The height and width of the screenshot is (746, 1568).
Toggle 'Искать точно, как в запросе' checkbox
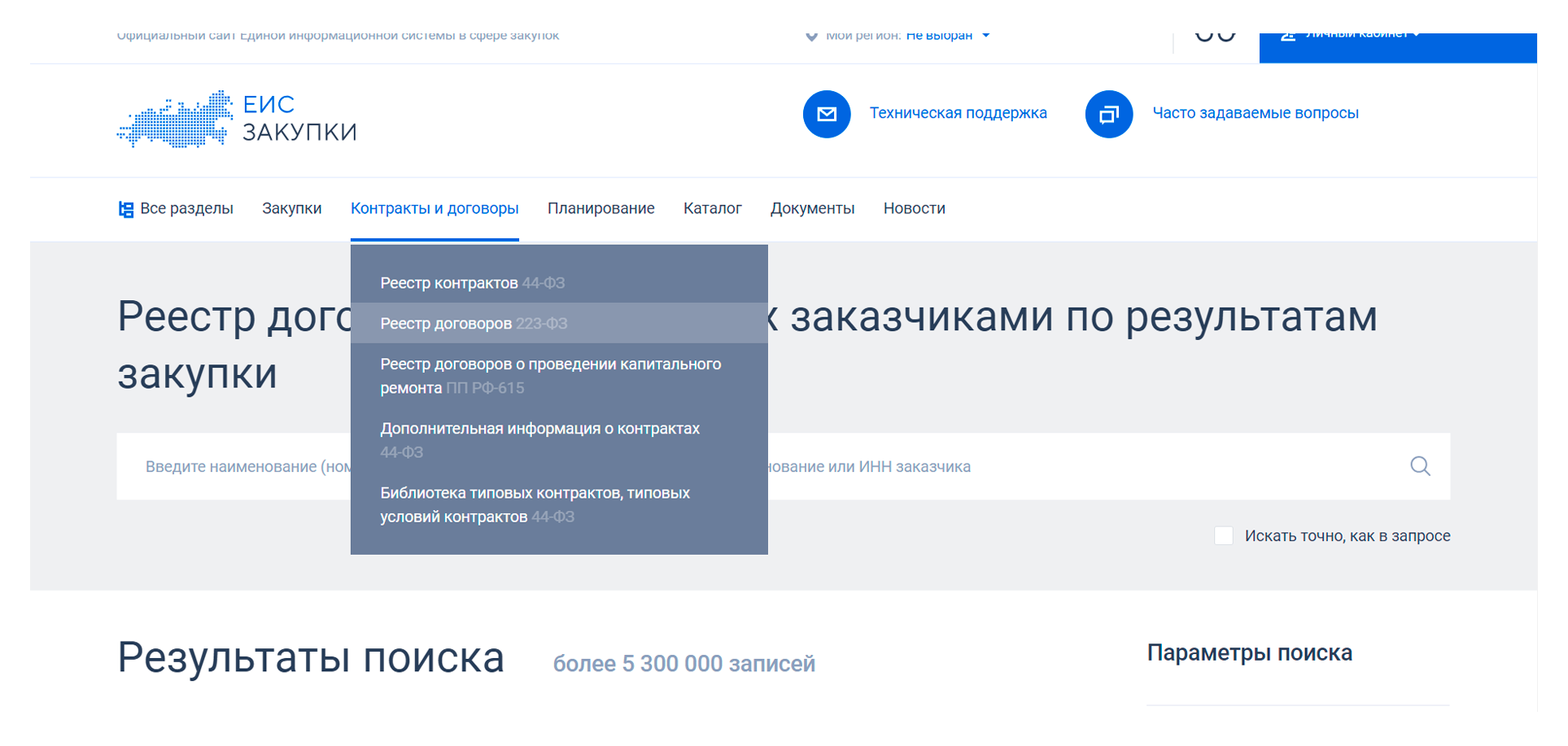point(1224,535)
